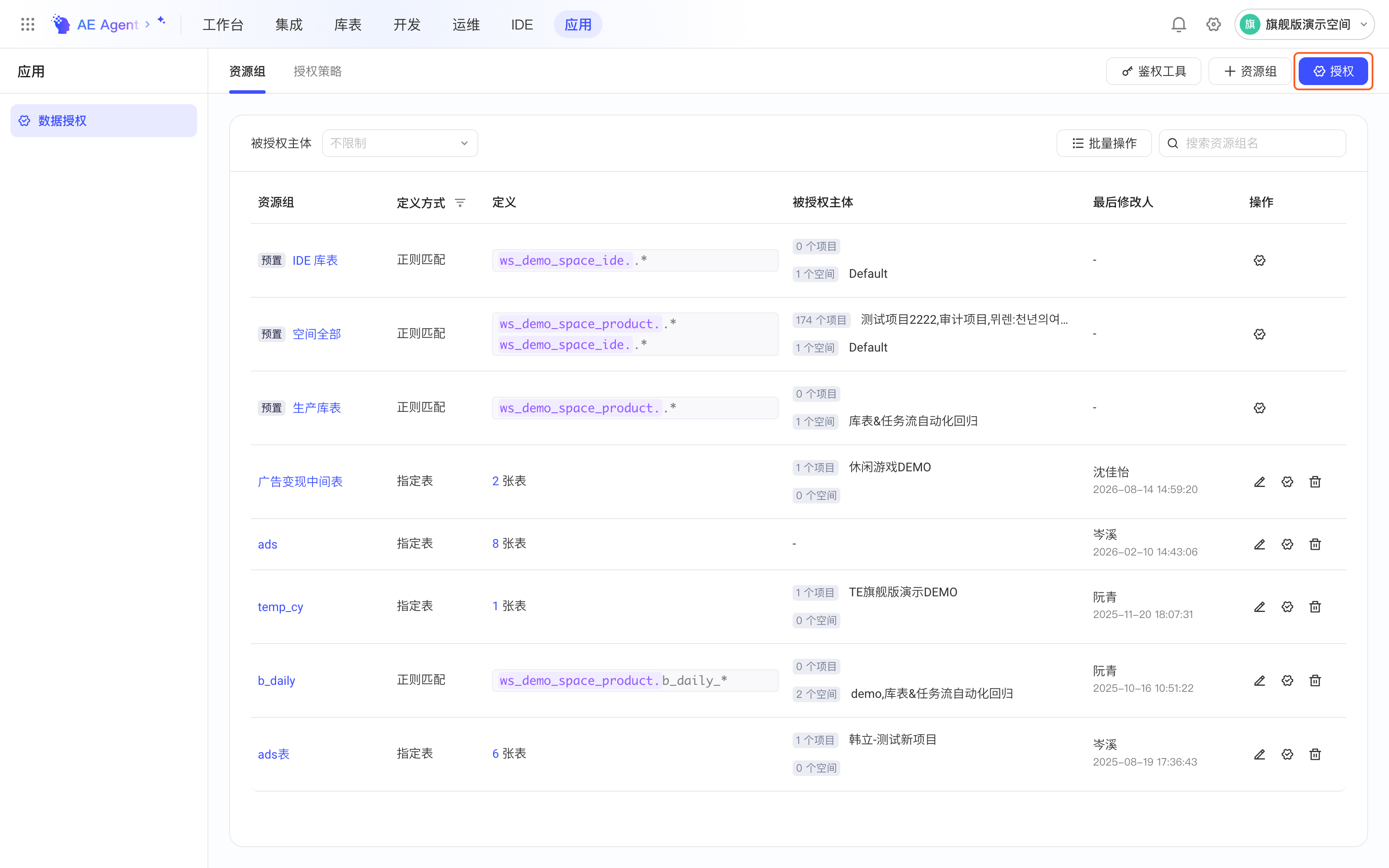1389x868 pixels.
Task: Delete the ads resource group
Action: coord(1315,544)
